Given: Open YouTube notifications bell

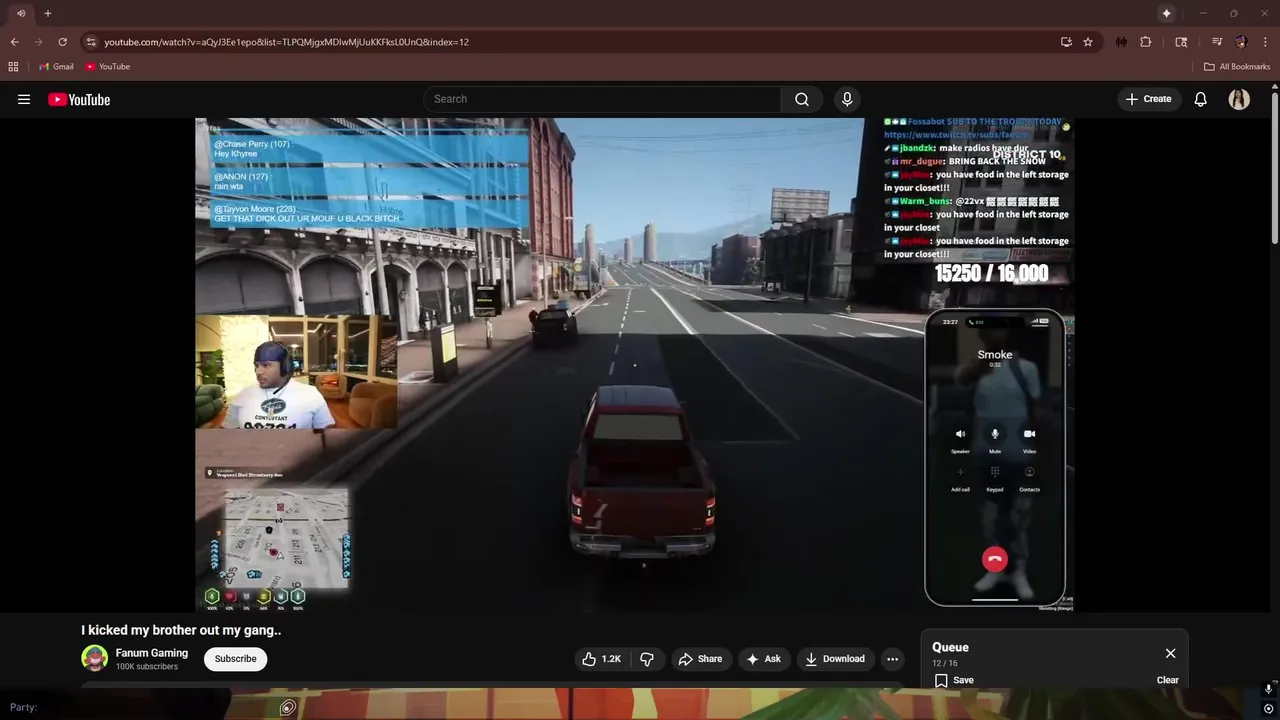Looking at the screenshot, I should [x=1200, y=99].
